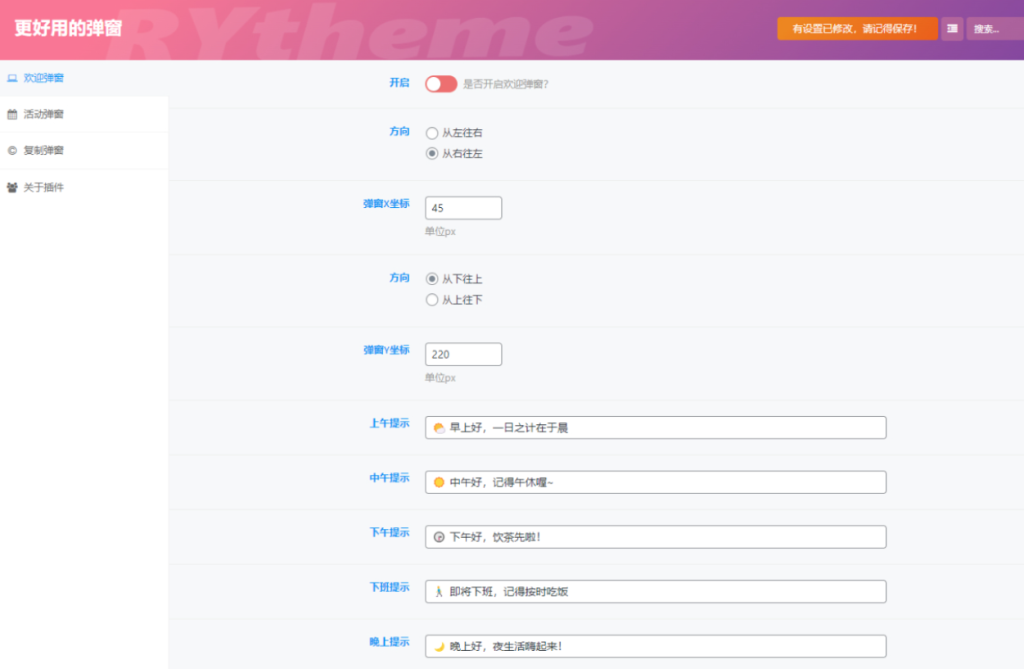Image resolution: width=1024 pixels, height=669 pixels.
Task: Click the users icon beside 关于插件
Action: [x=12, y=187]
